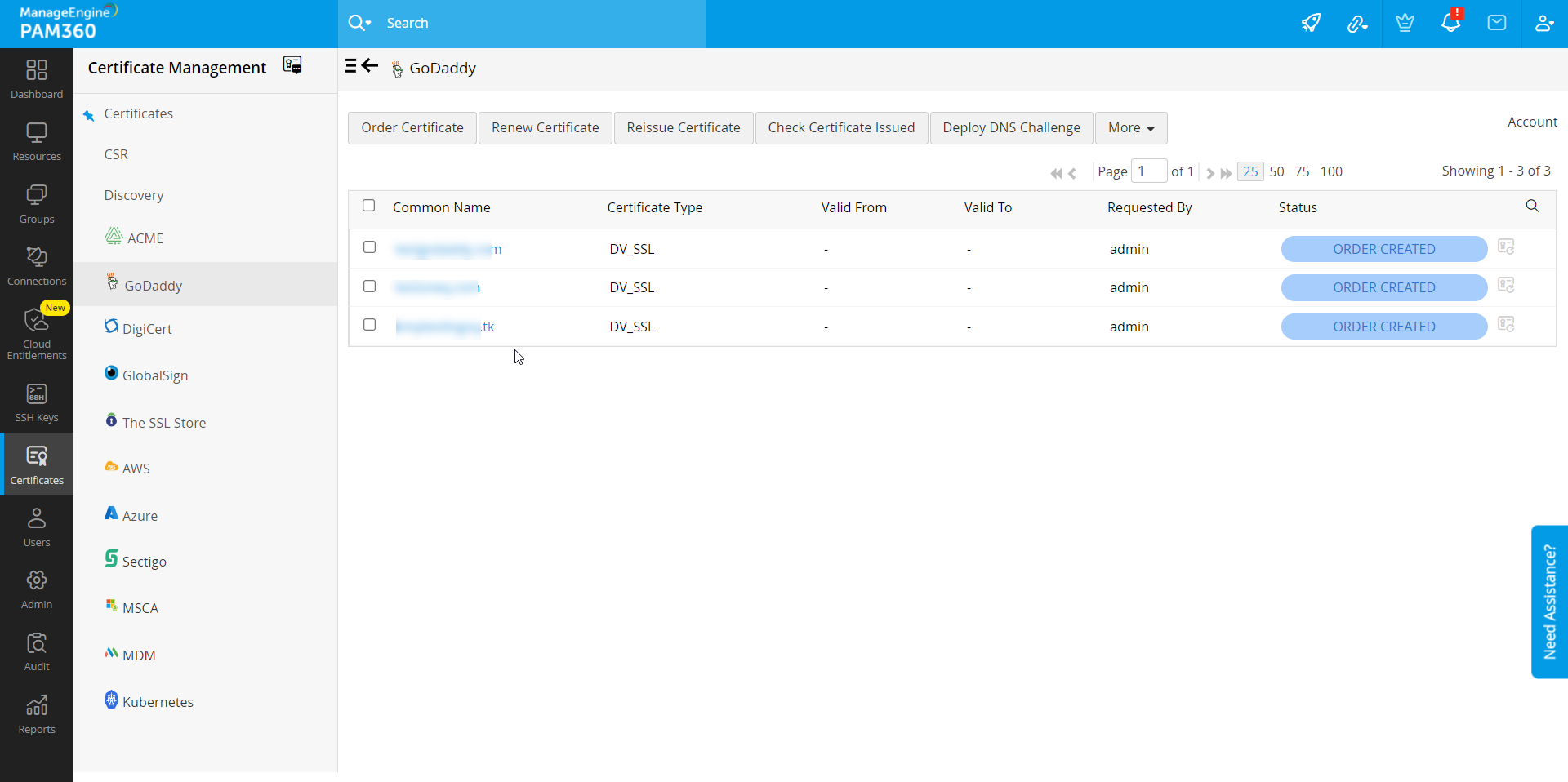Select DigiCert in the sidebar menu

click(x=147, y=329)
